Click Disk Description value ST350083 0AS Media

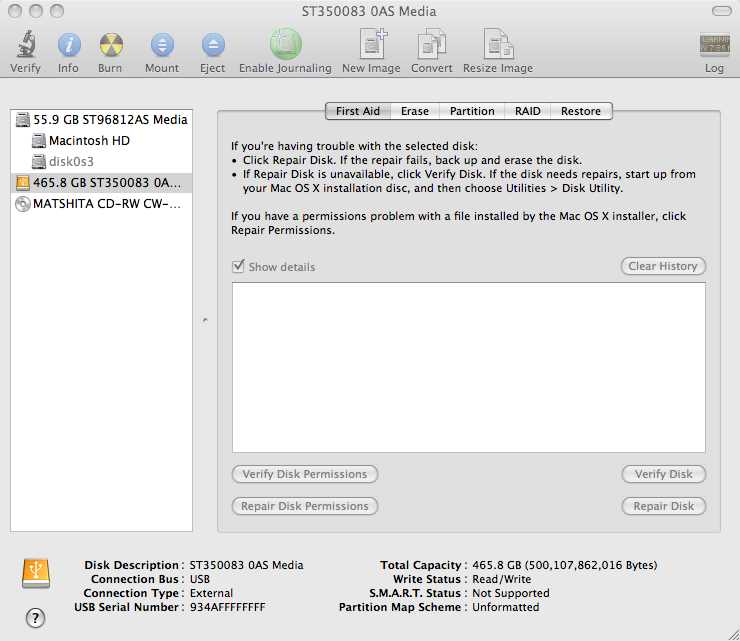pyautogui.click(x=246, y=565)
